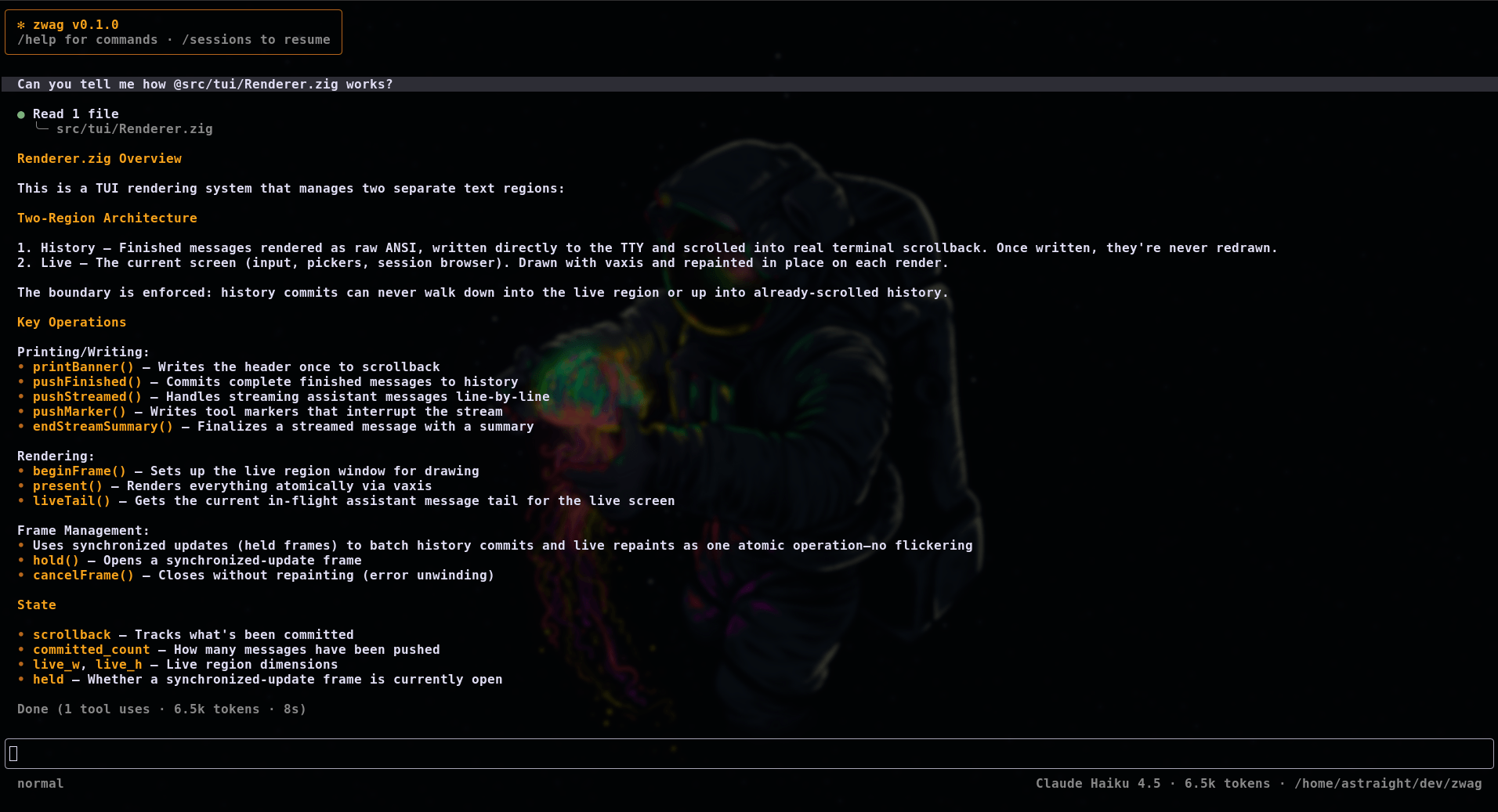Click the '/sessions to resume' hint text
Screen dimensions: 1498x812
click(255, 40)
